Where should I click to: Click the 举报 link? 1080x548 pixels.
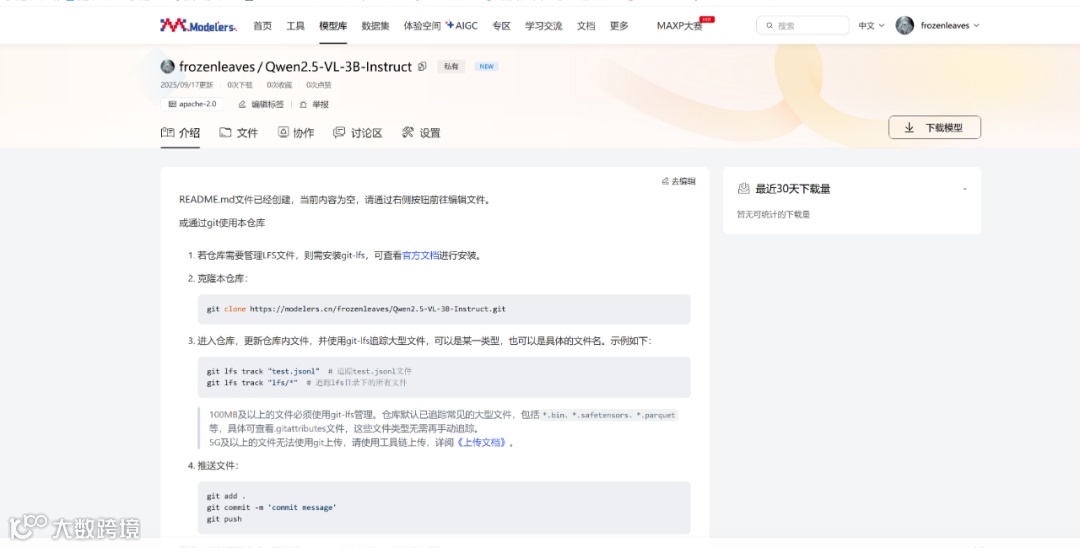click(314, 105)
